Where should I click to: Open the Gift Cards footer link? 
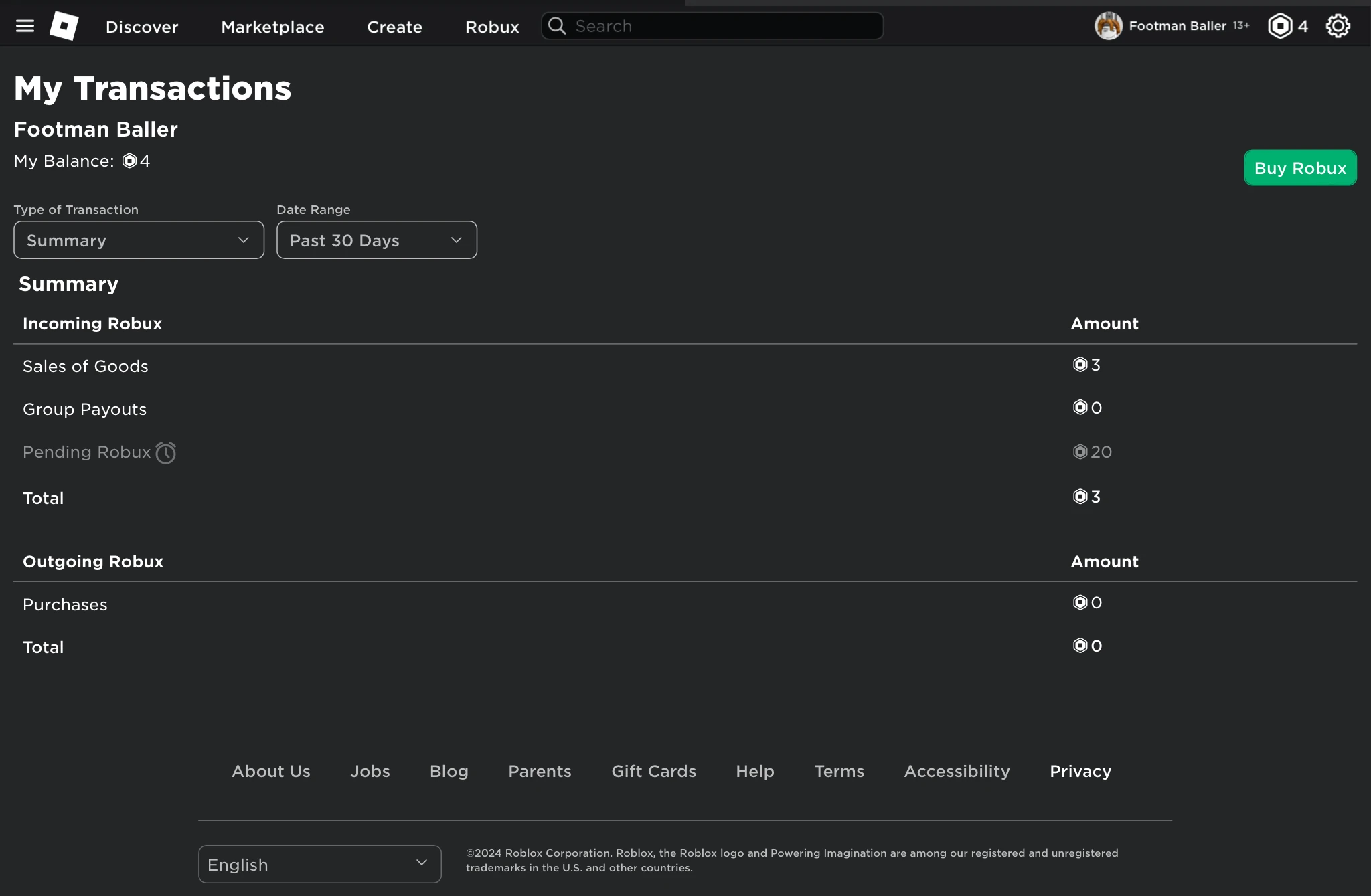click(653, 771)
